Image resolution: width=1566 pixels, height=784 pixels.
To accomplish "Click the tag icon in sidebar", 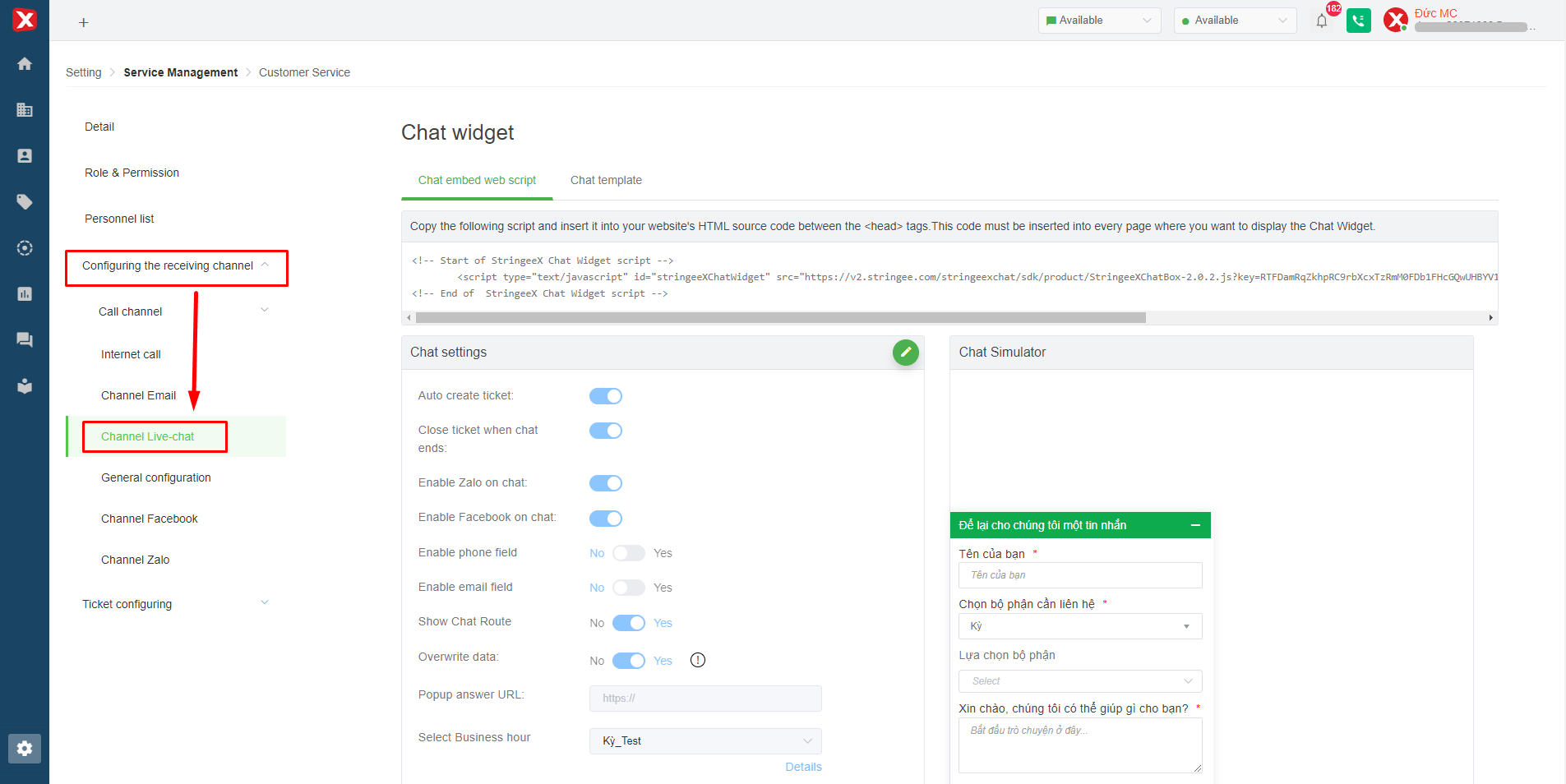I will [25, 202].
